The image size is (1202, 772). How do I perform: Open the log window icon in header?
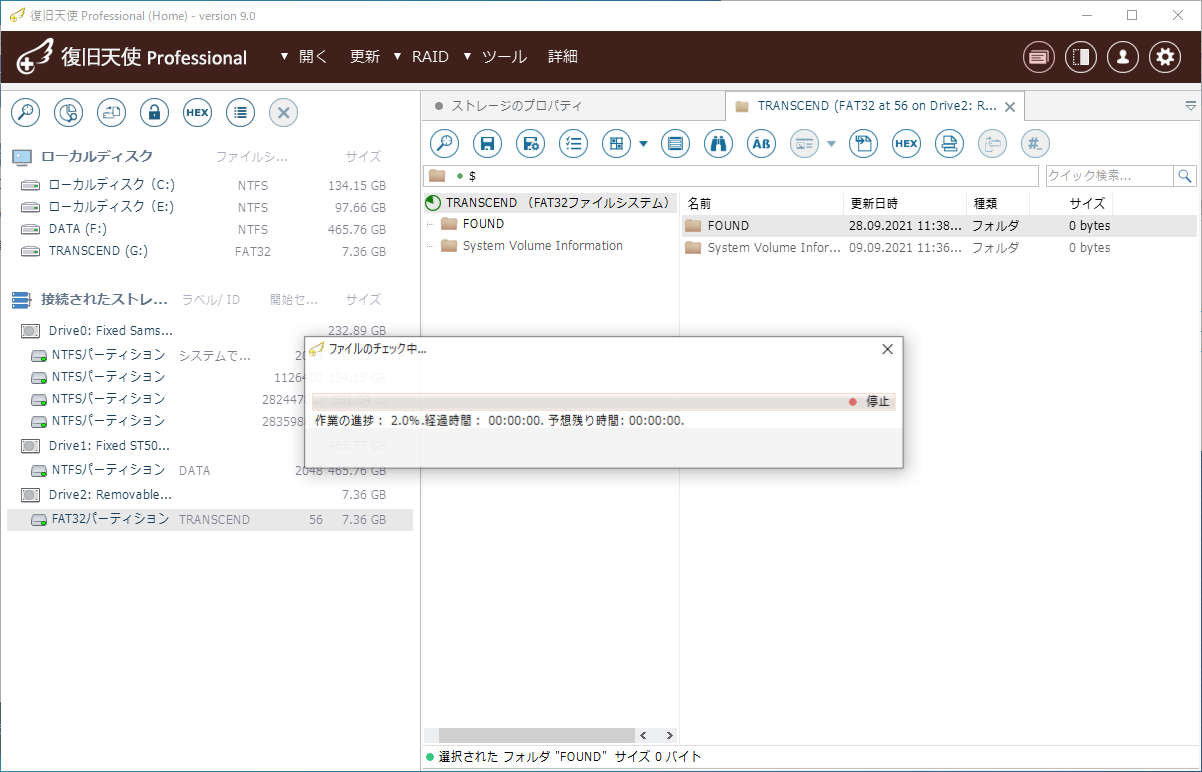[1039, 57]
